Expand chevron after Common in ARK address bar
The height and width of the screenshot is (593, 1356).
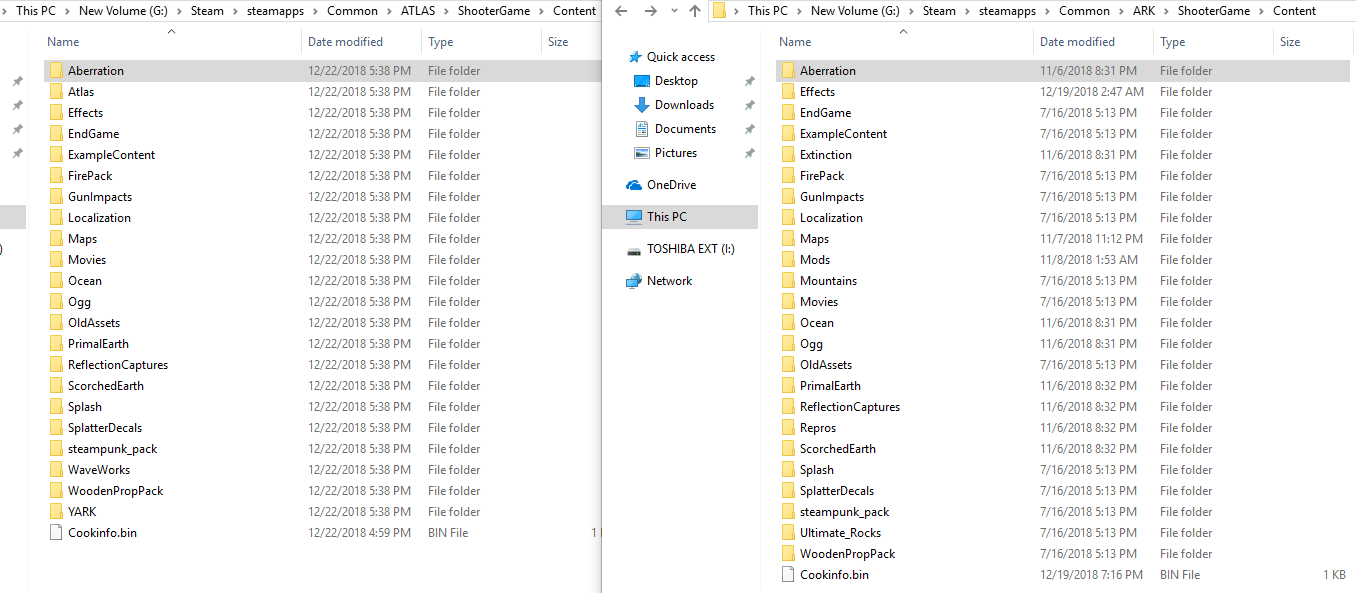[1121, 11]
